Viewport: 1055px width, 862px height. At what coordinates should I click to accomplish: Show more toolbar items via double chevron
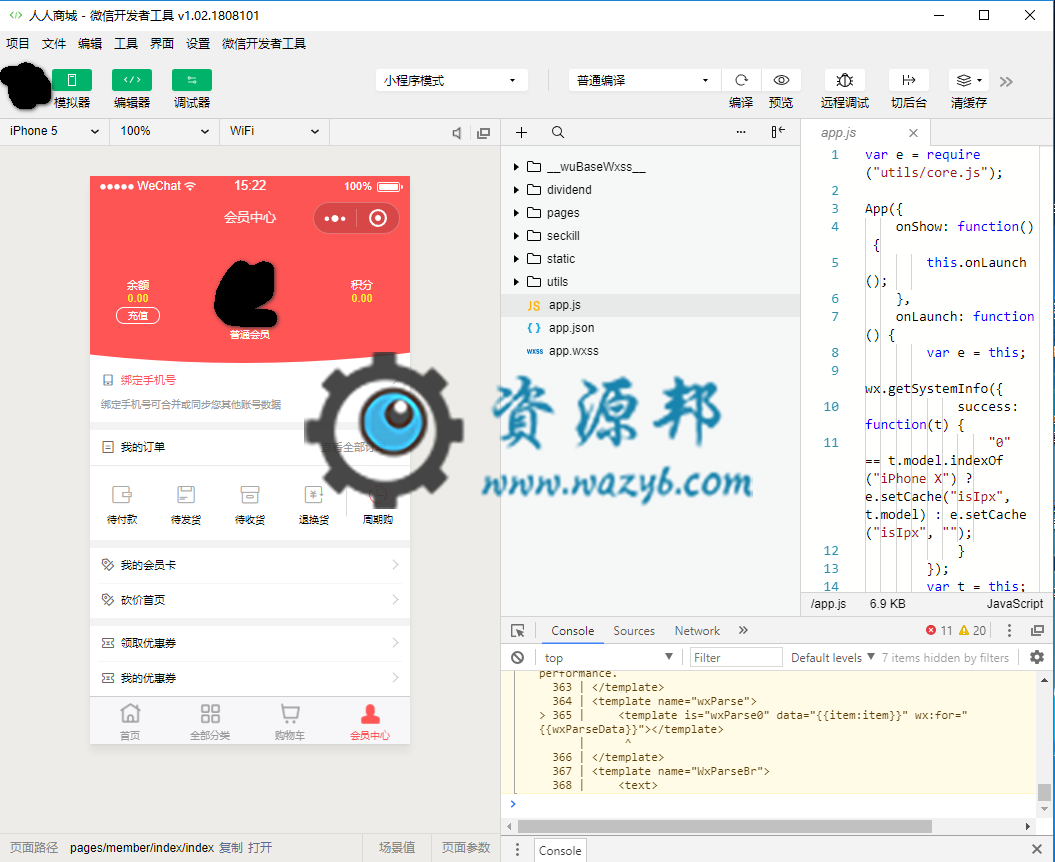click(1006, 81)
